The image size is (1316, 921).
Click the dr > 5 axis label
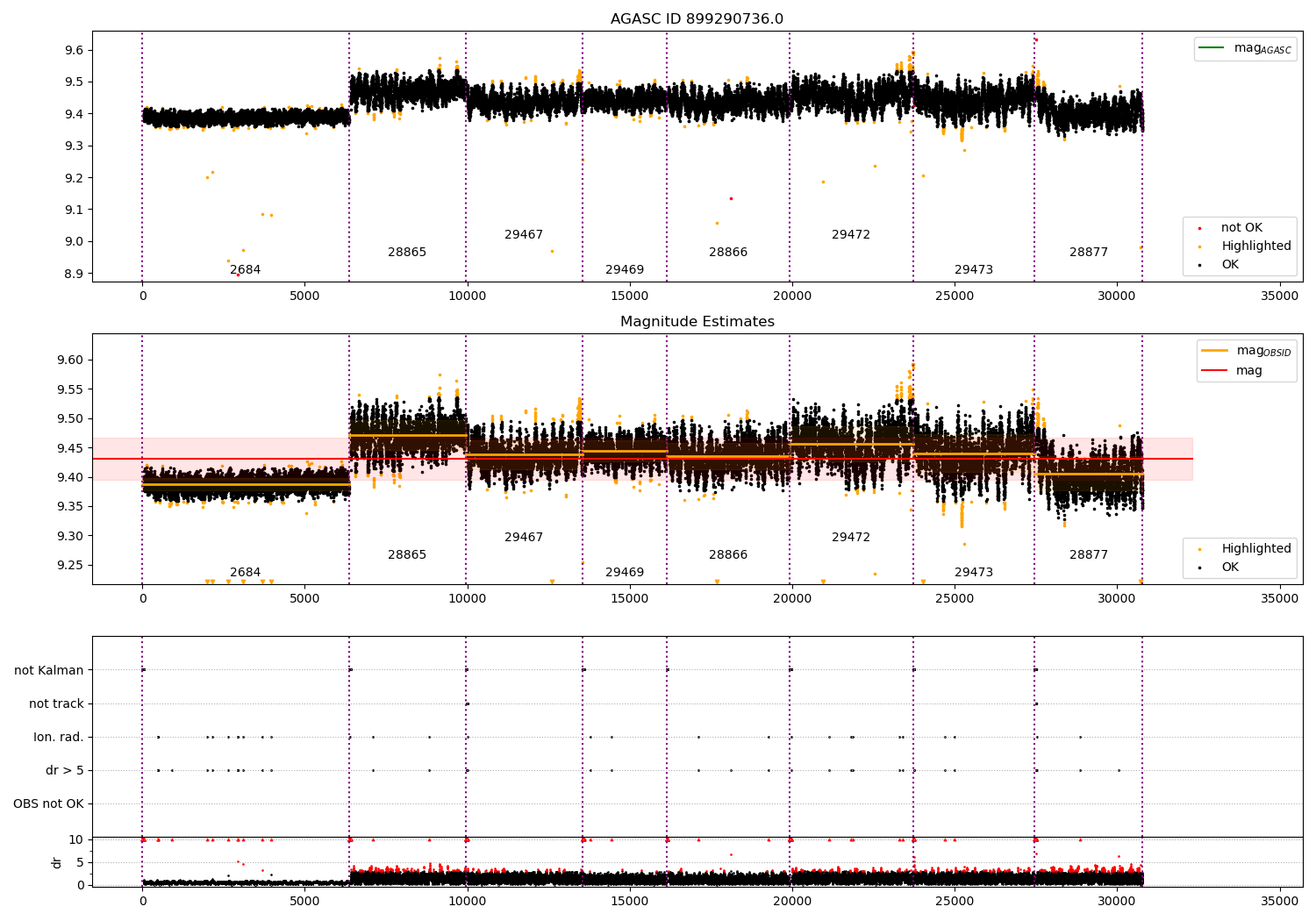65,771
